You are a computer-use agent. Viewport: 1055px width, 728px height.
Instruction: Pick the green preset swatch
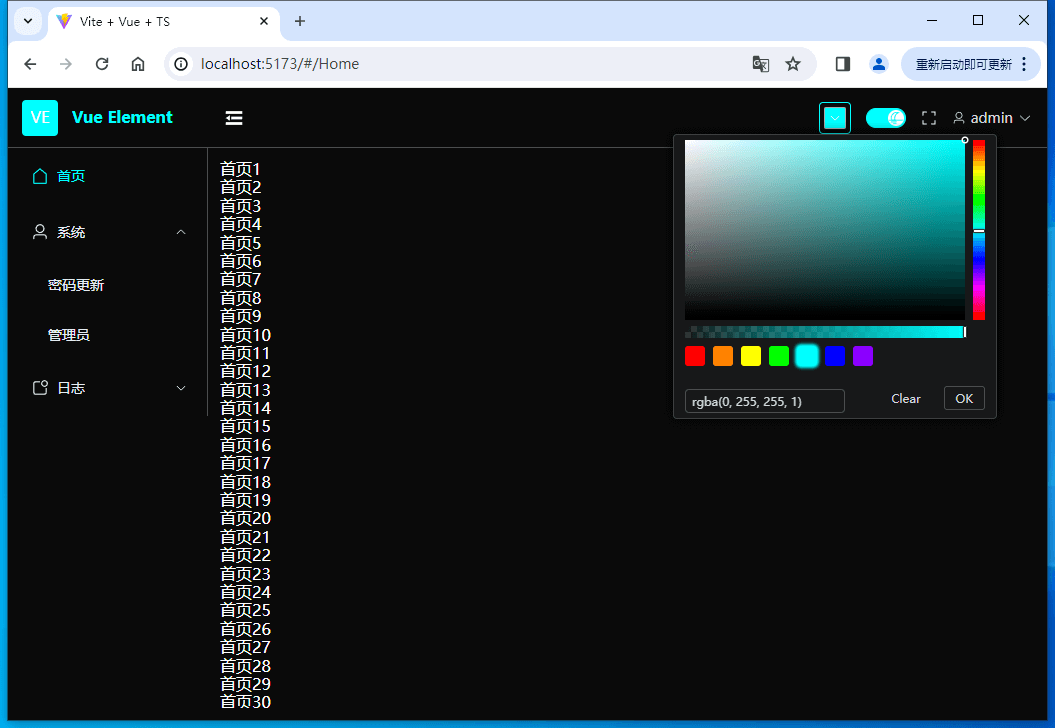(x=778, y=356)
